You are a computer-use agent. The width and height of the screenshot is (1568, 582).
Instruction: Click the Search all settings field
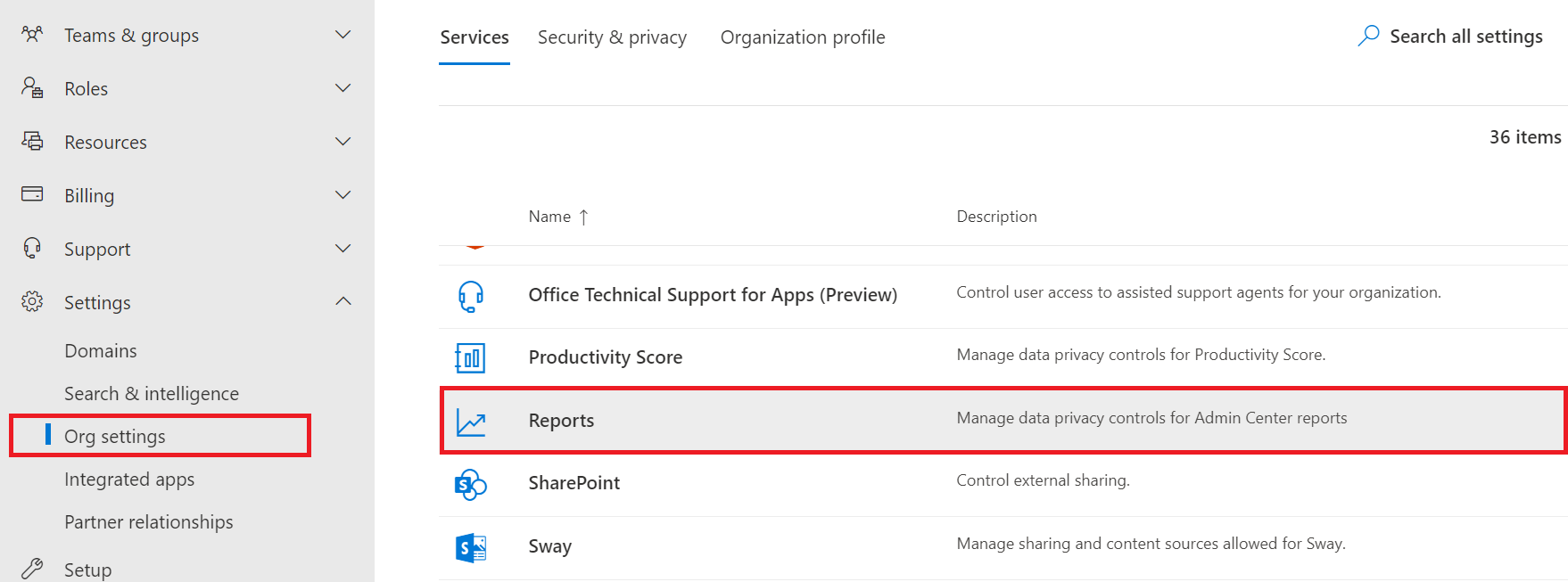pos(1465,37)
